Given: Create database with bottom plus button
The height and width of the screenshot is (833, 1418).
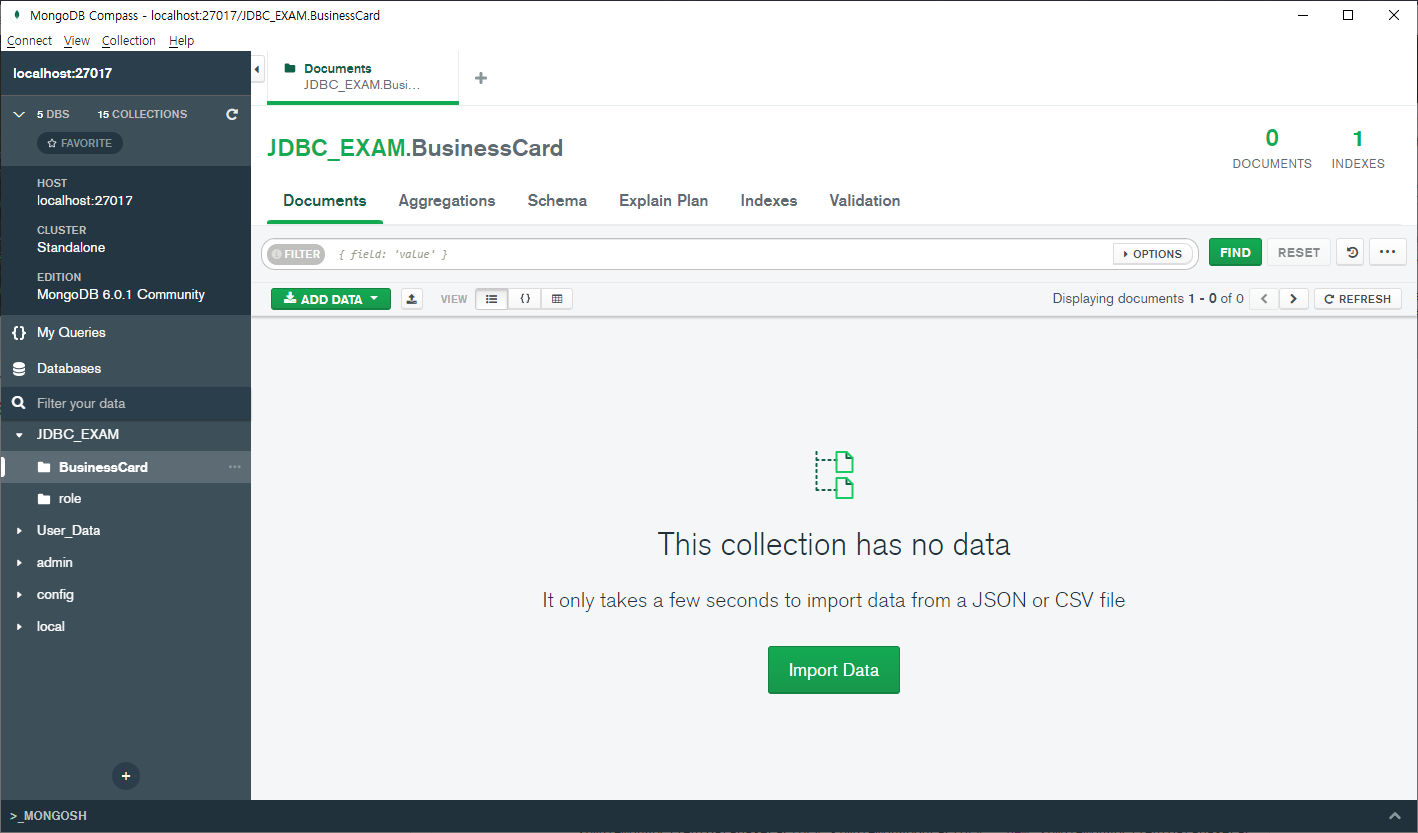Looking at the screenshot, I should [x=126, y=776].
